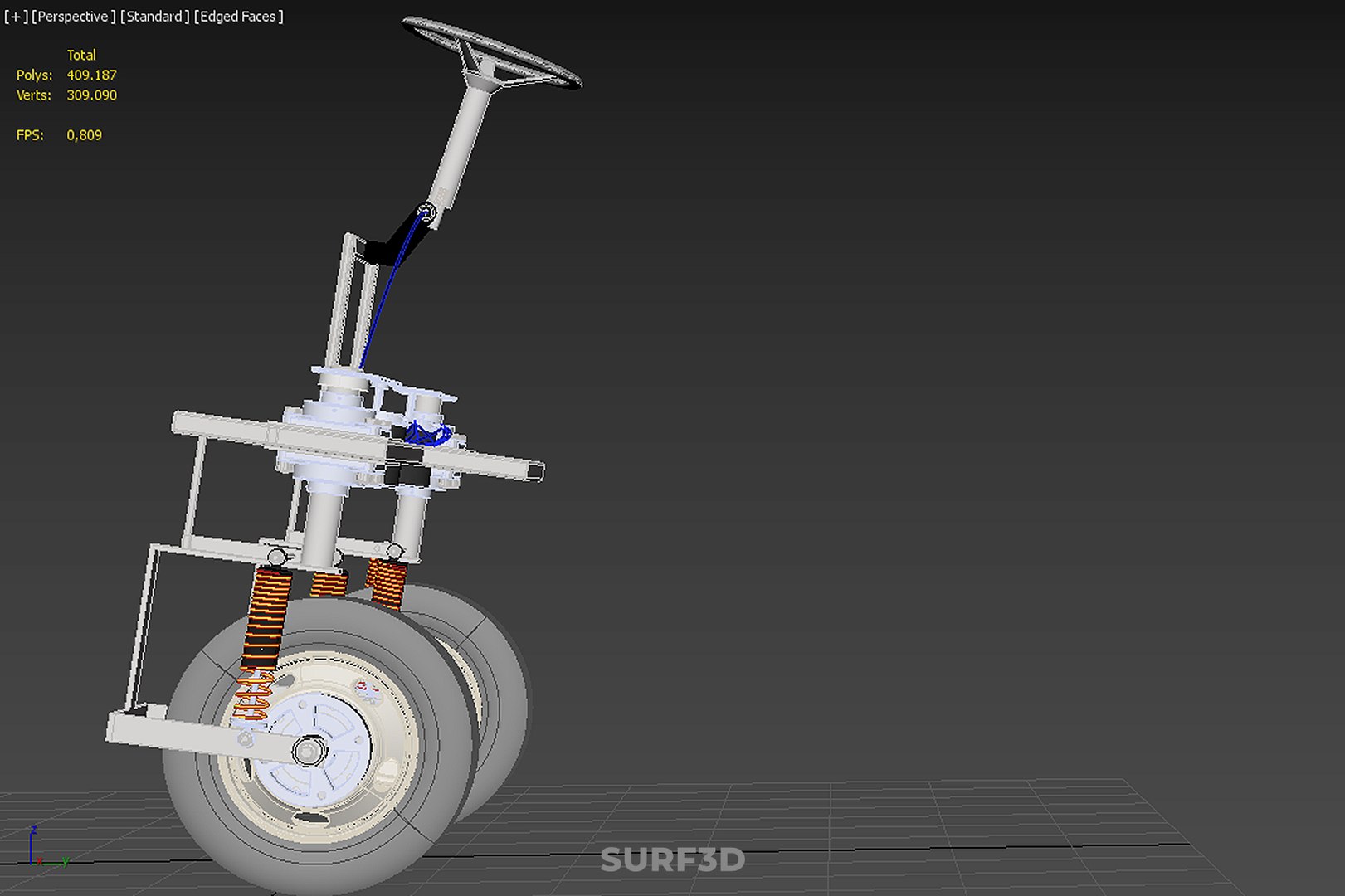The image size is (1345, 896).
Task: Open the [Edged Faces] display mode menu
Action: pyautogui.click(x=239, y=17)
